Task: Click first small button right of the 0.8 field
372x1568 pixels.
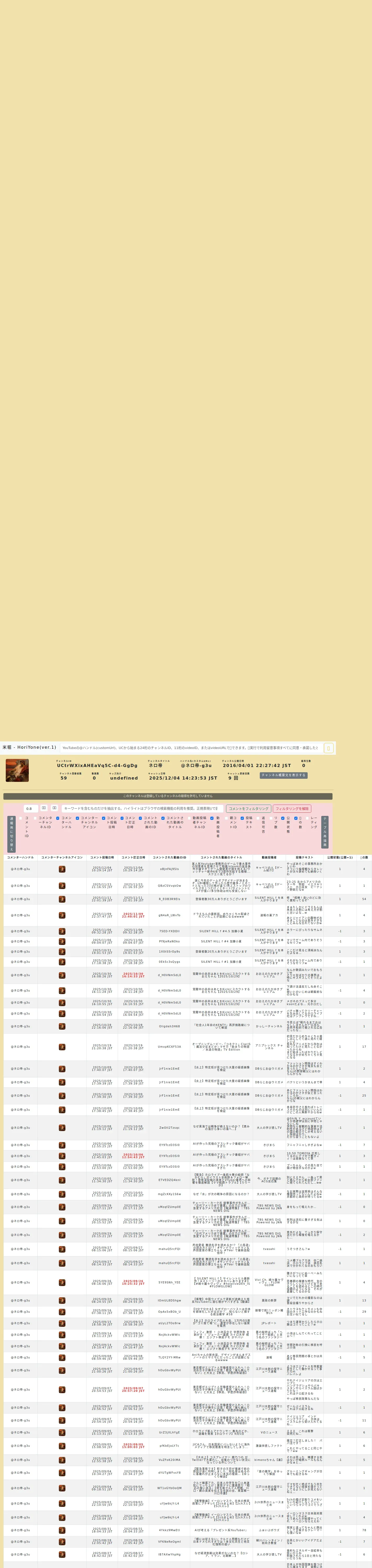Action: point(44,808)
